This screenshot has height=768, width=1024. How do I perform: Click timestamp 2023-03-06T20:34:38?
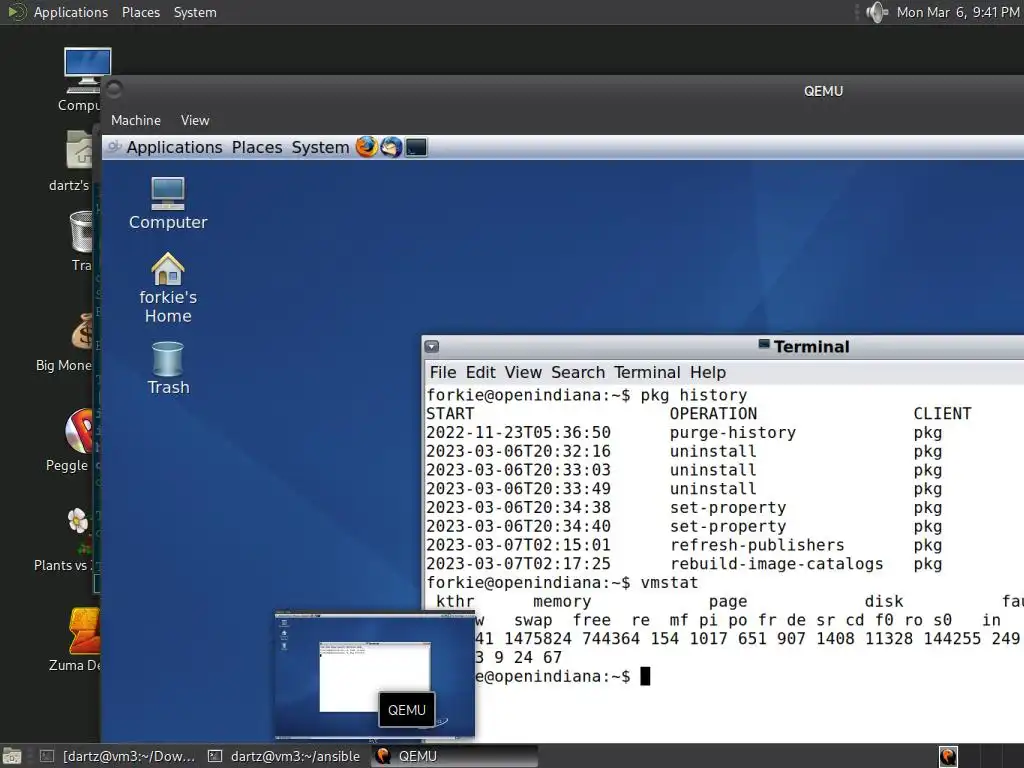coord(519,508)
